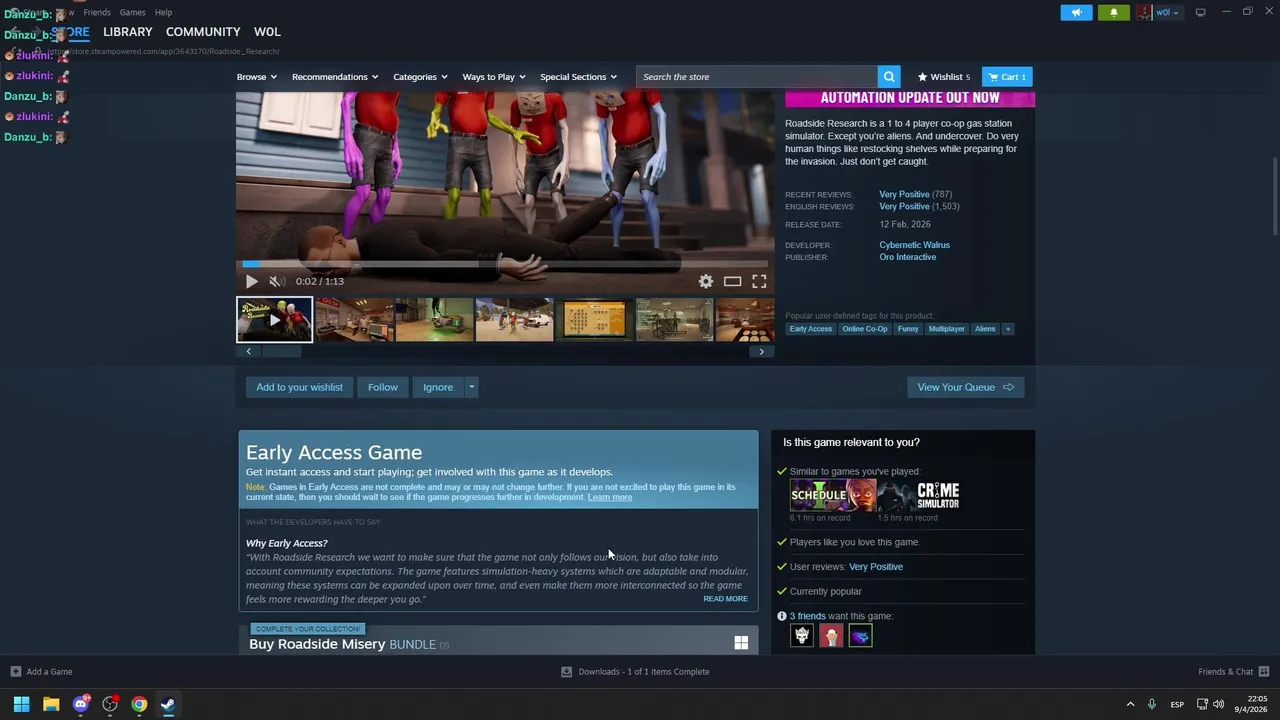The height and width of the screenshot is (720, 1280).
Task: Go to the COMMUNITY tab
Action: 203,32
